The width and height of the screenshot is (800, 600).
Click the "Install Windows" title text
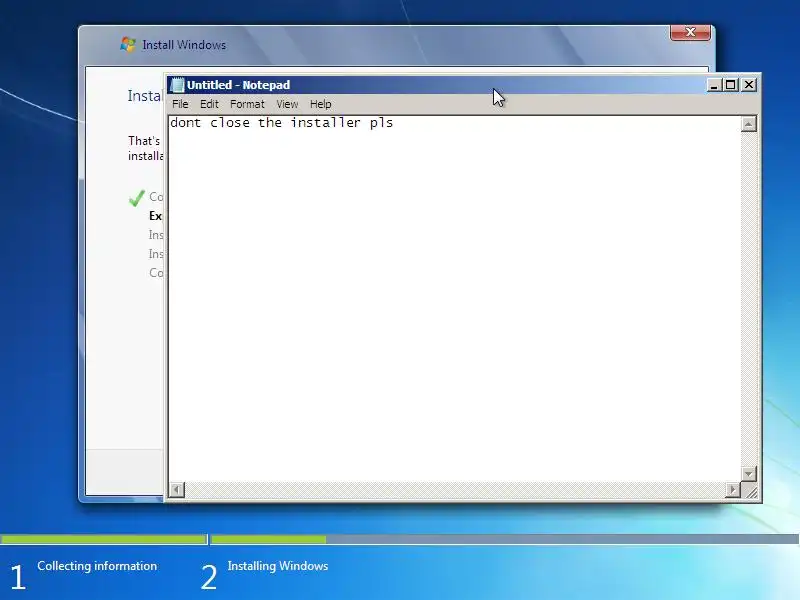coord(184,45)
